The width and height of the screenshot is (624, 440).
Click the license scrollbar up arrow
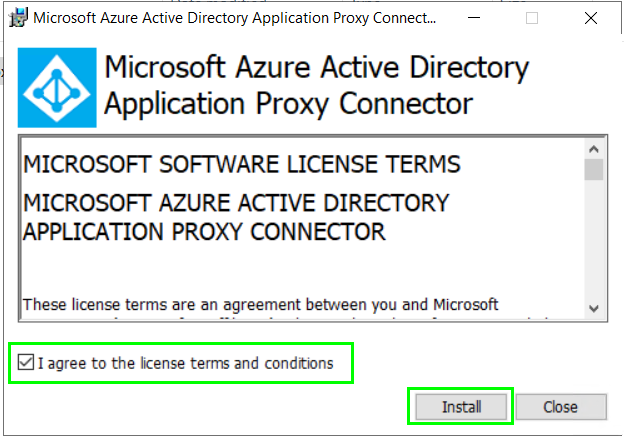[594, 146]
